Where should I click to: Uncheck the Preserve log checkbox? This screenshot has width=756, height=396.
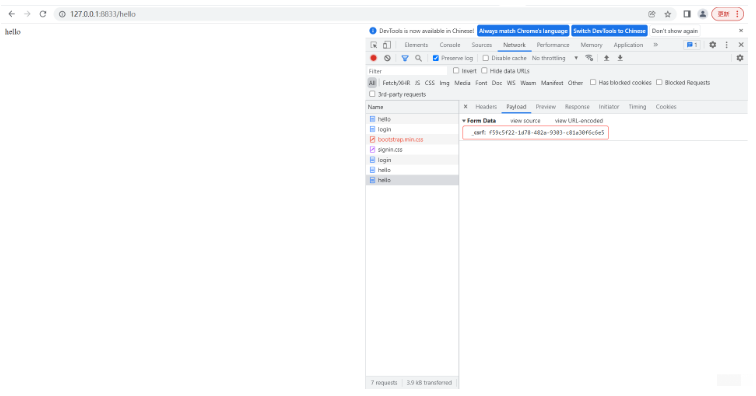tap(435, 58)
